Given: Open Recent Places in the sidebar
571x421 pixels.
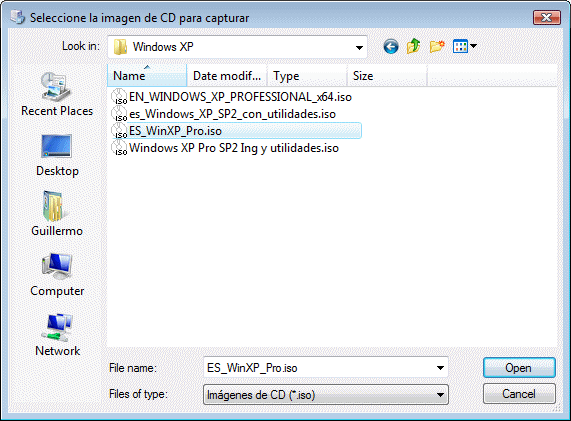Looking at the screenshot, I should pyautogui.click(x=57, y=95).
